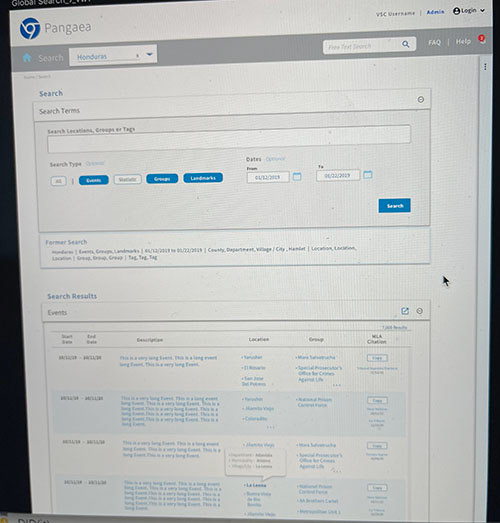Open the El Rosario location link

point(254,368)
